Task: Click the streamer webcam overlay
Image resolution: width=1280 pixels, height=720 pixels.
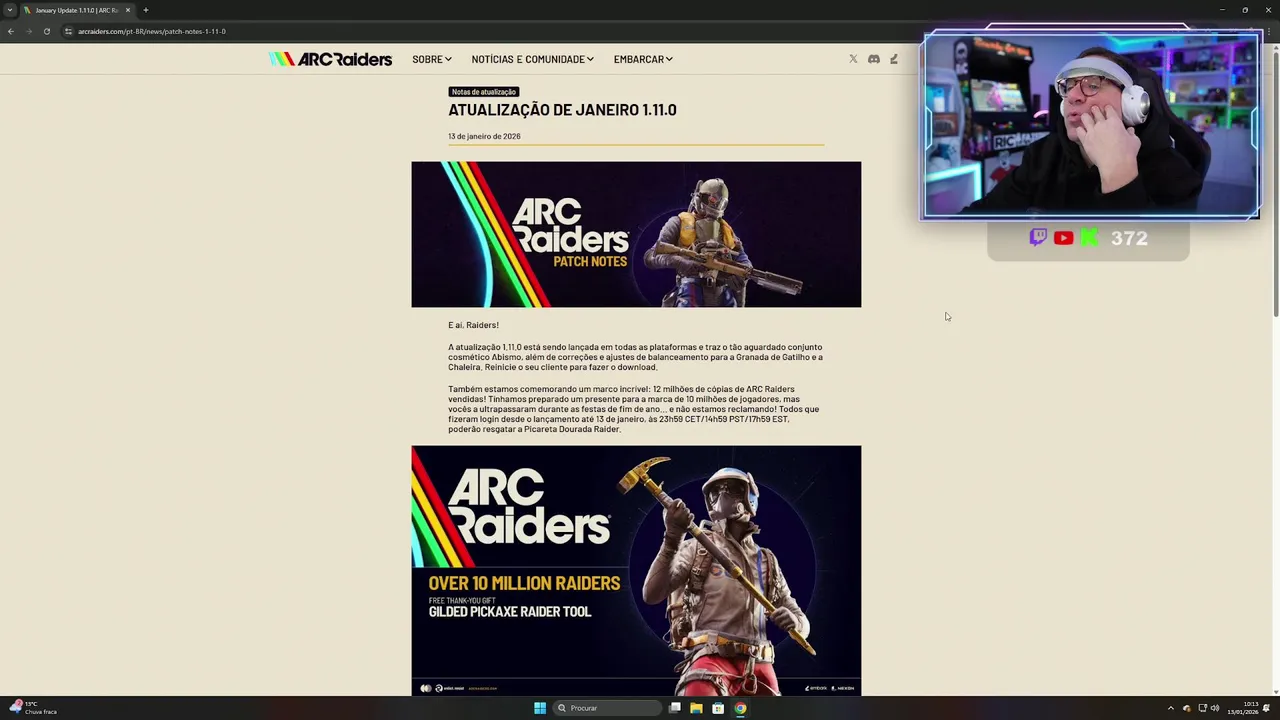Action: [x=1091, y=125]
